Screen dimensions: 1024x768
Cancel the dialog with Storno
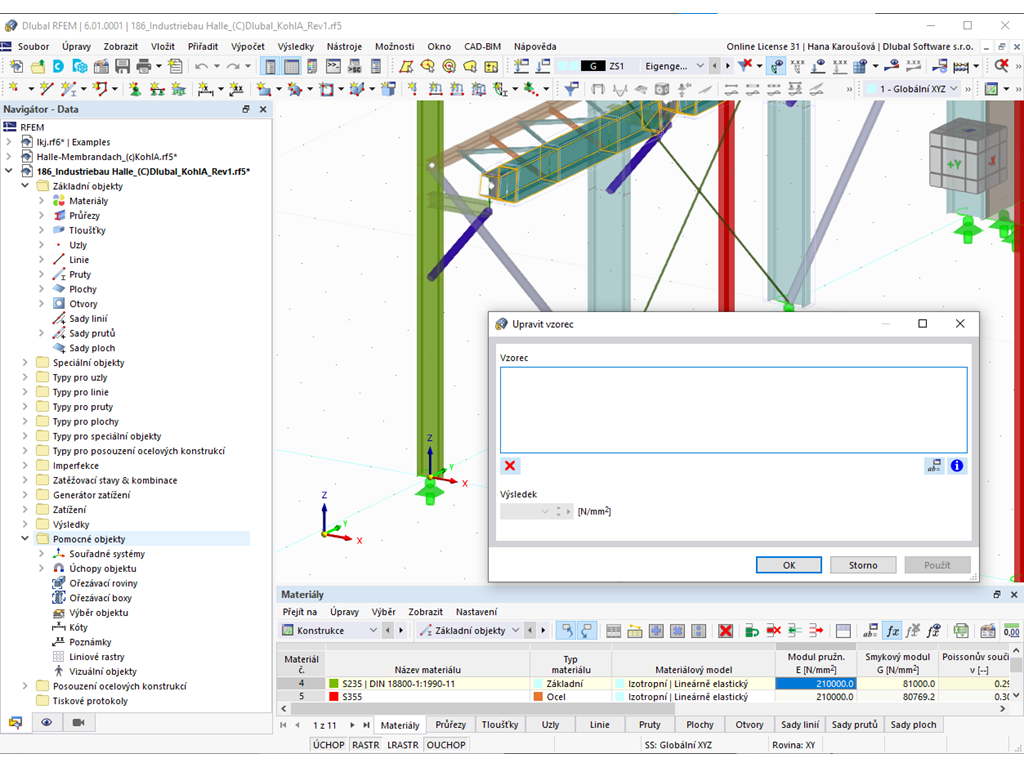tap(863, 565)
